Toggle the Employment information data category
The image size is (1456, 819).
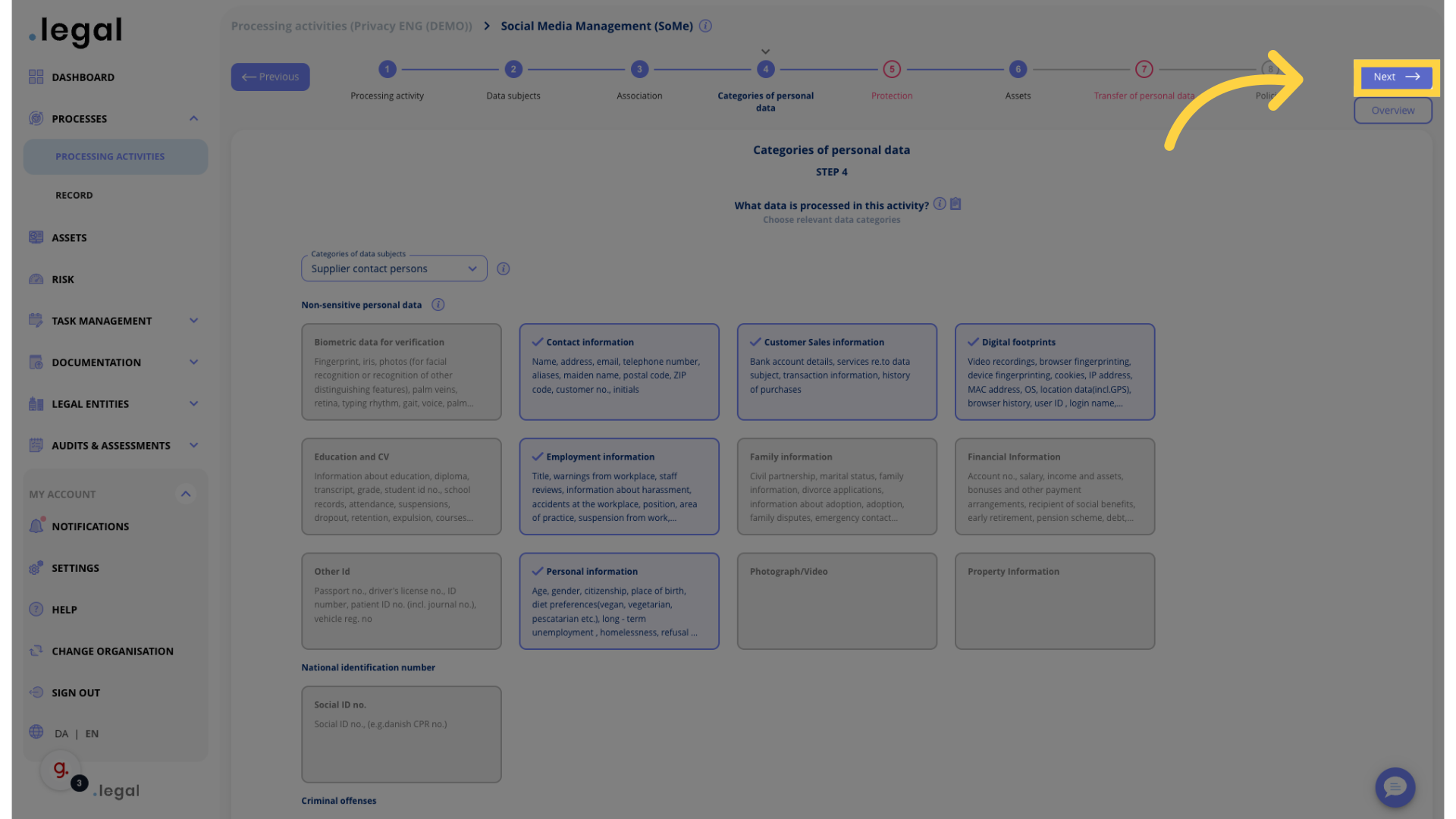(618, 486)
